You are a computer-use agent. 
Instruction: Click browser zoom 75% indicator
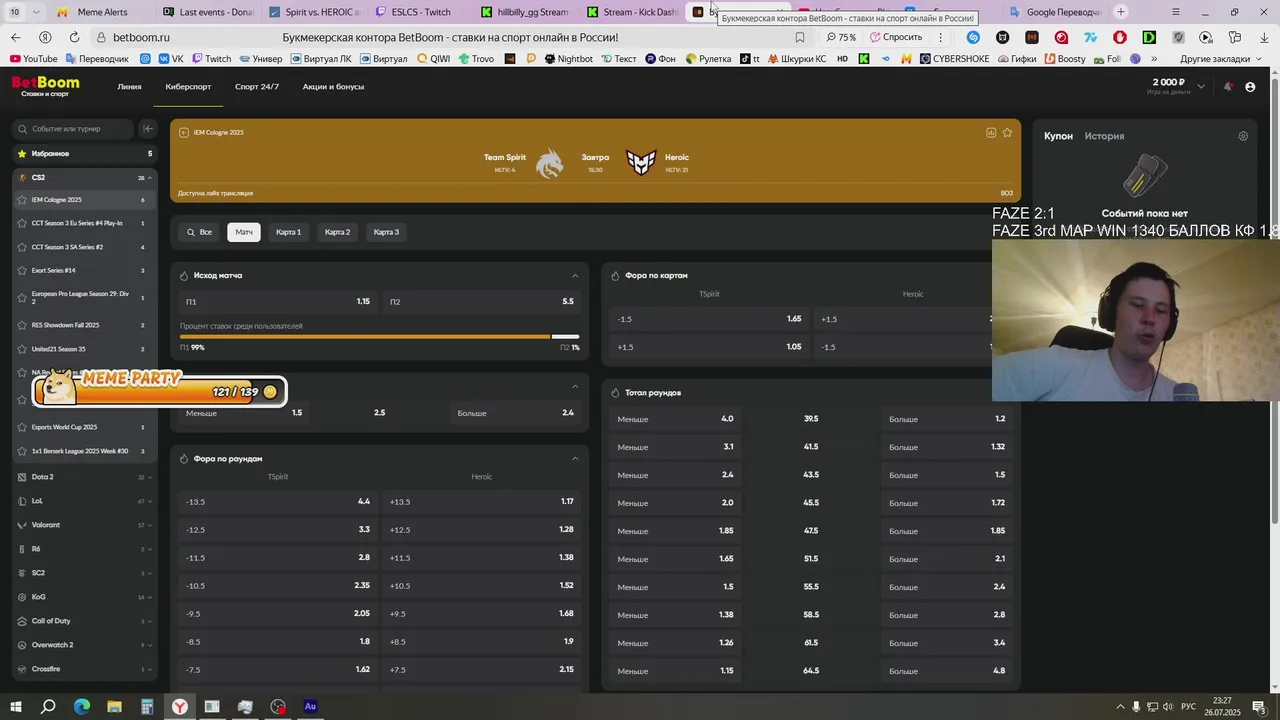pyautogui.click(x=841, y=37)
